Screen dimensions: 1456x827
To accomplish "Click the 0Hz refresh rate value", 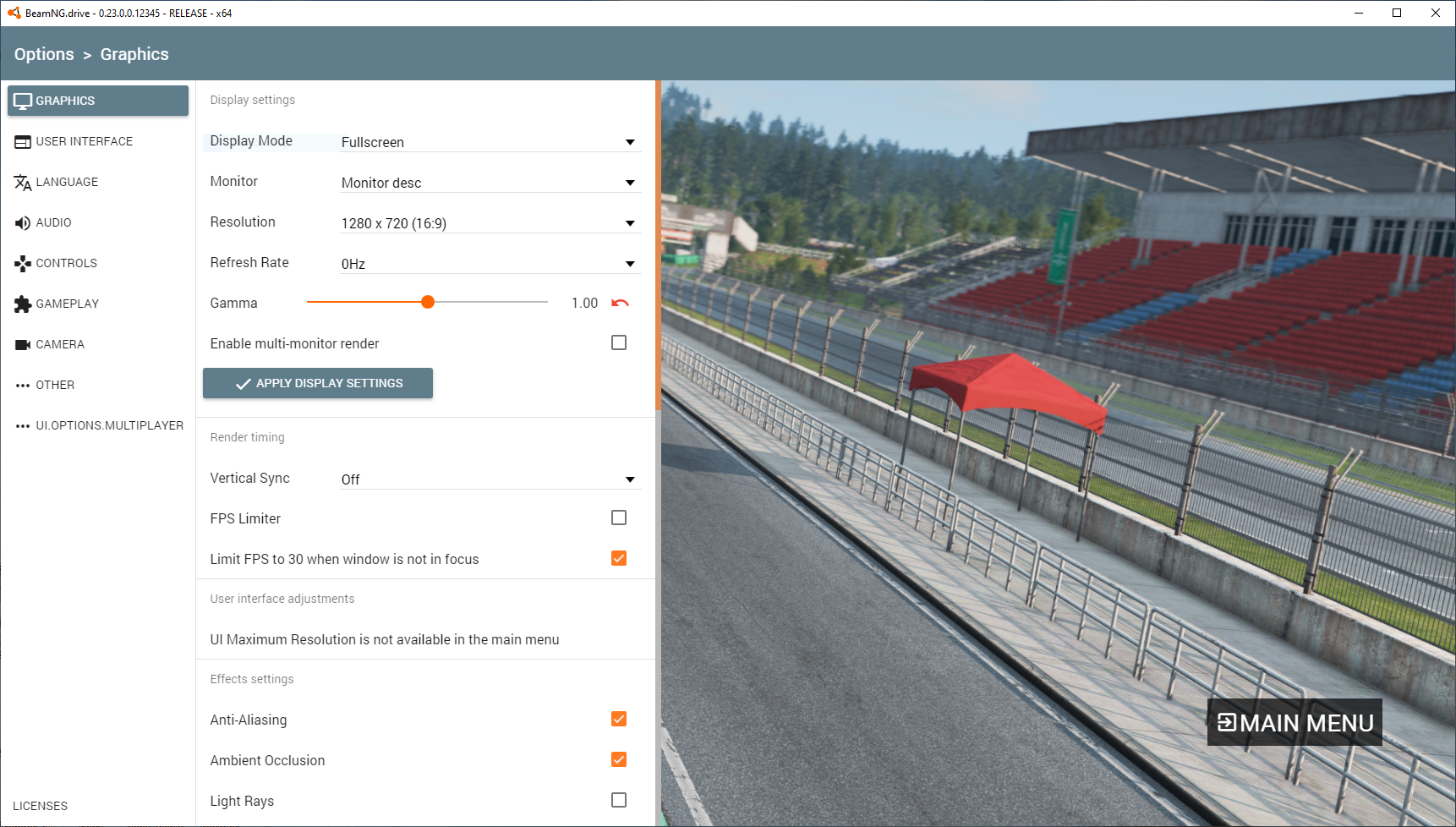I will tap(353, 264).
